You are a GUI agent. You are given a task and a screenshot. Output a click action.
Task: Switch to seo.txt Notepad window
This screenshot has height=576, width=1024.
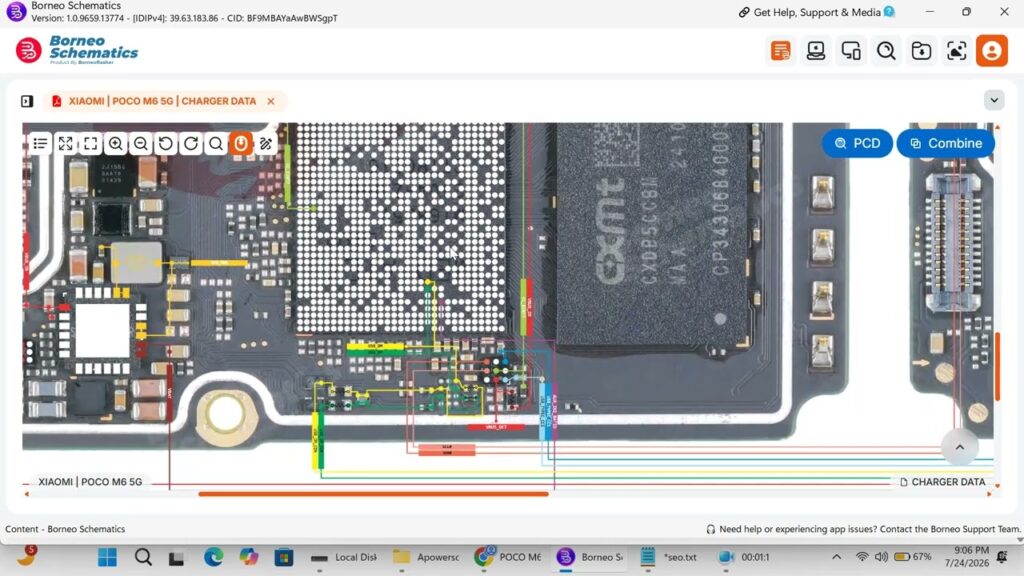pos(669,558)
